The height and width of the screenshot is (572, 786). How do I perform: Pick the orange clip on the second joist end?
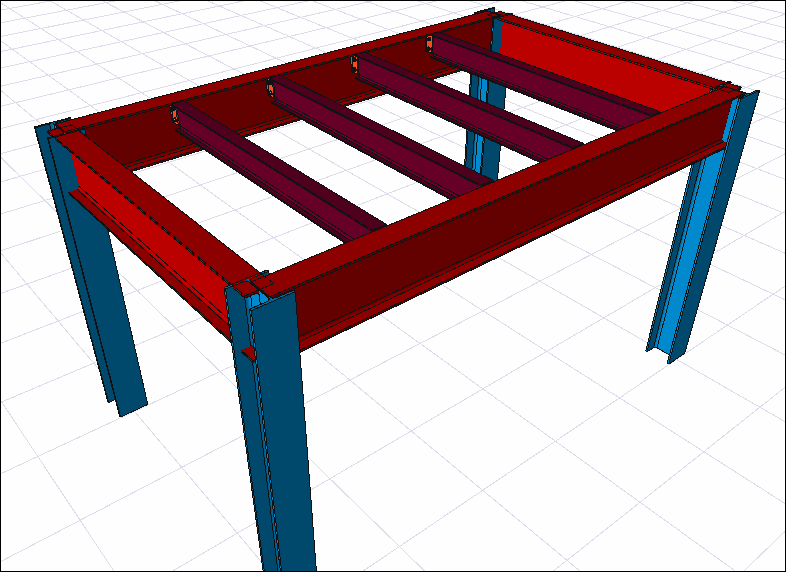click(x=270, y=89)
